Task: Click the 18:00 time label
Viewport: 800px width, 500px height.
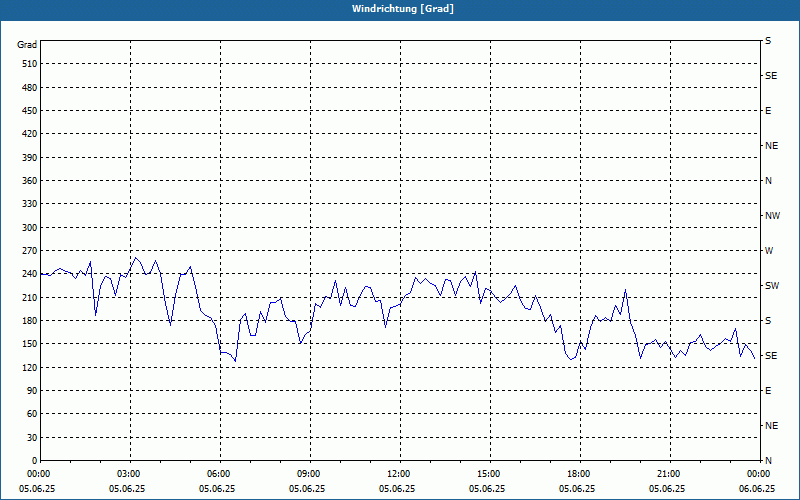Action: pyautogui.click(x=578, y=474)
